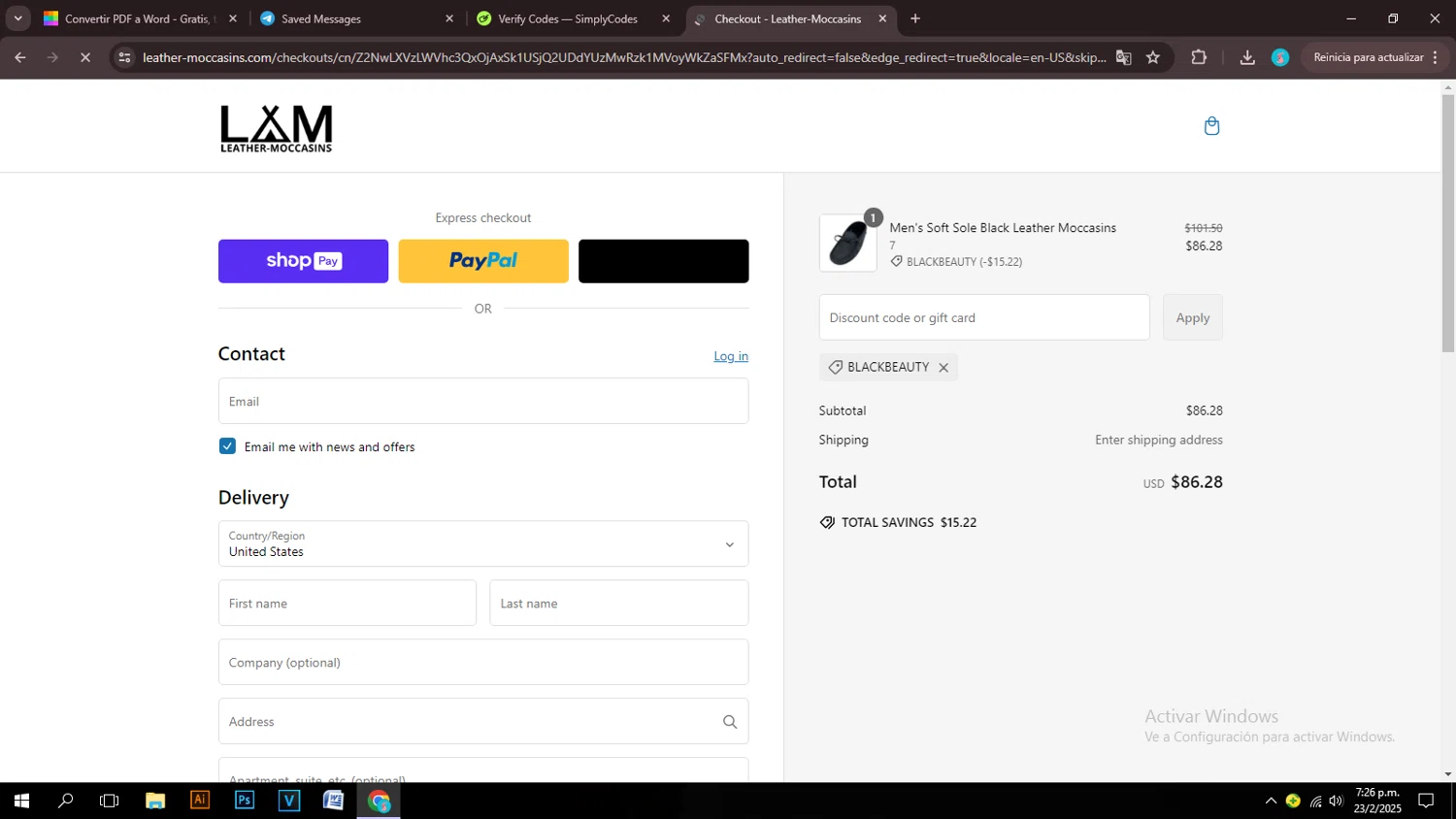Screen dimensions: 1456x819
Task: Uncheck Email me with news and offers
Action: click(227, 446)
